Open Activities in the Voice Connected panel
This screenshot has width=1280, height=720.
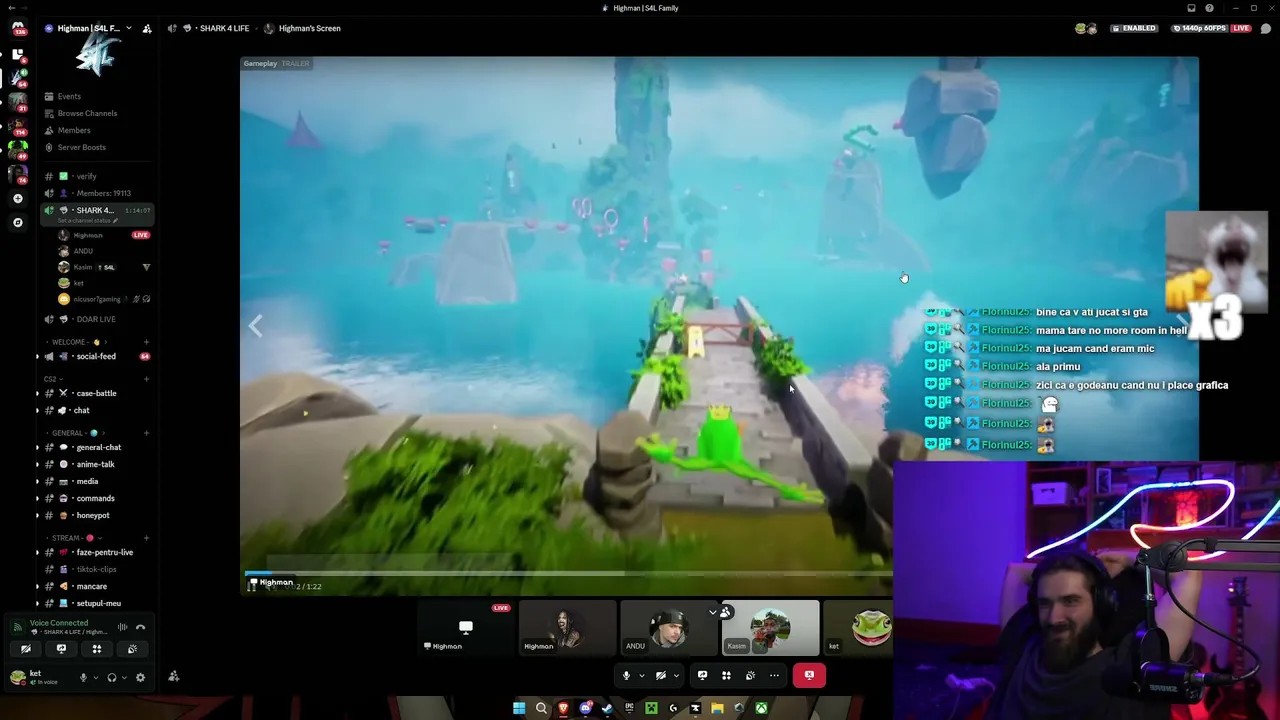click(97, 649)
